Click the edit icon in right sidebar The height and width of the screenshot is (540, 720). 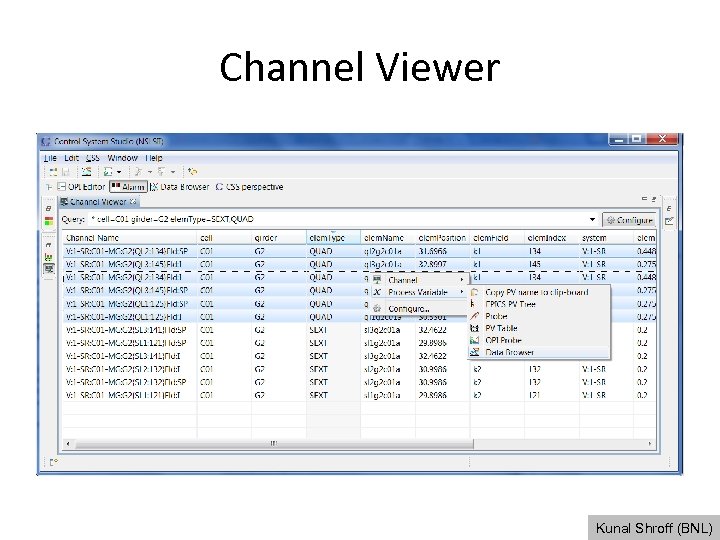click(x=669, y=221)
